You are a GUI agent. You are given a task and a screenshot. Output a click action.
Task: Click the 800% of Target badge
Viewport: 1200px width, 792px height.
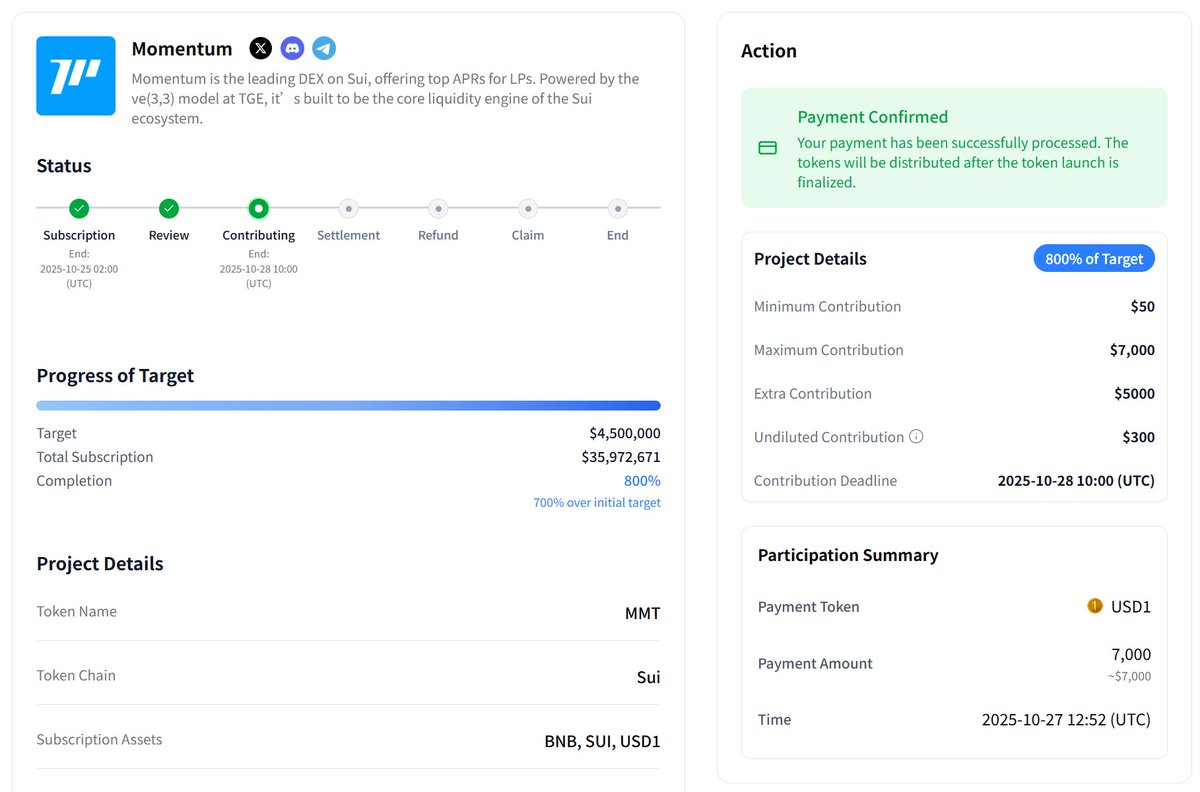tap(1094, 259)
